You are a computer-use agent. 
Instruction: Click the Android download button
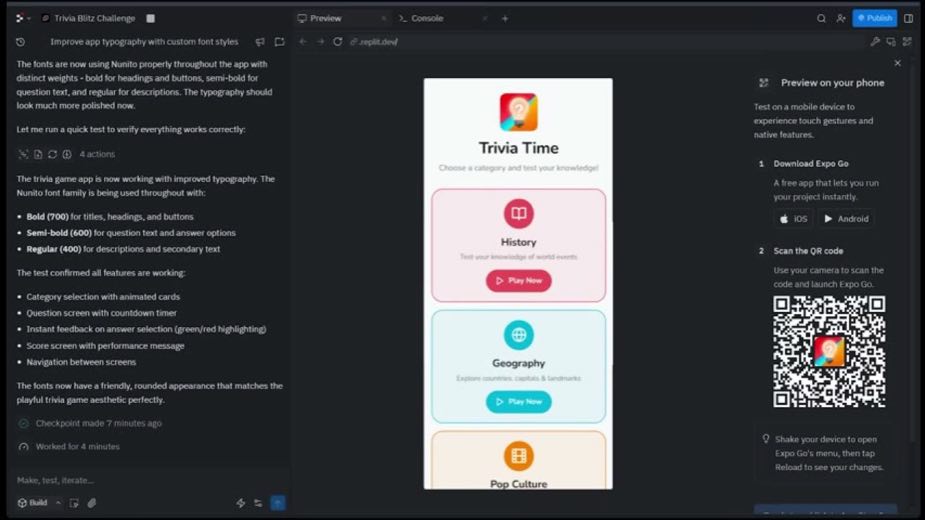(x=846, y=219)
